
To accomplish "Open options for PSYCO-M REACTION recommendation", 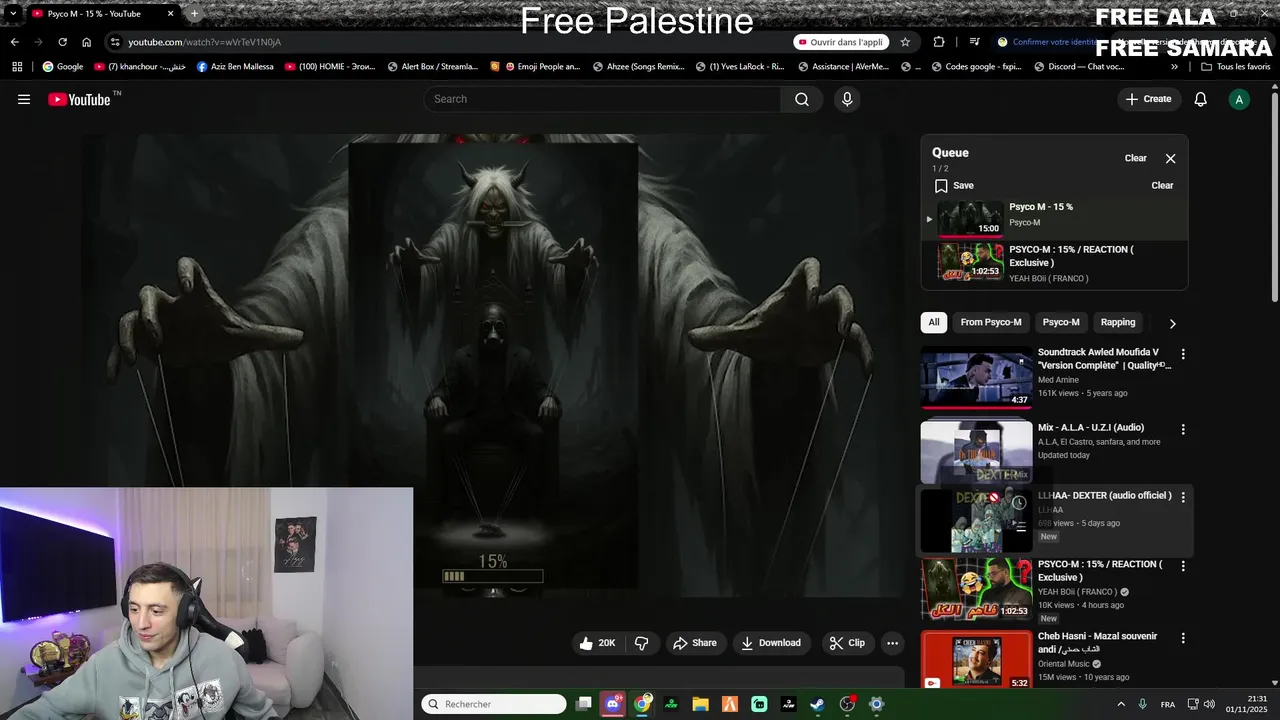I will [x=1183, y=566].
